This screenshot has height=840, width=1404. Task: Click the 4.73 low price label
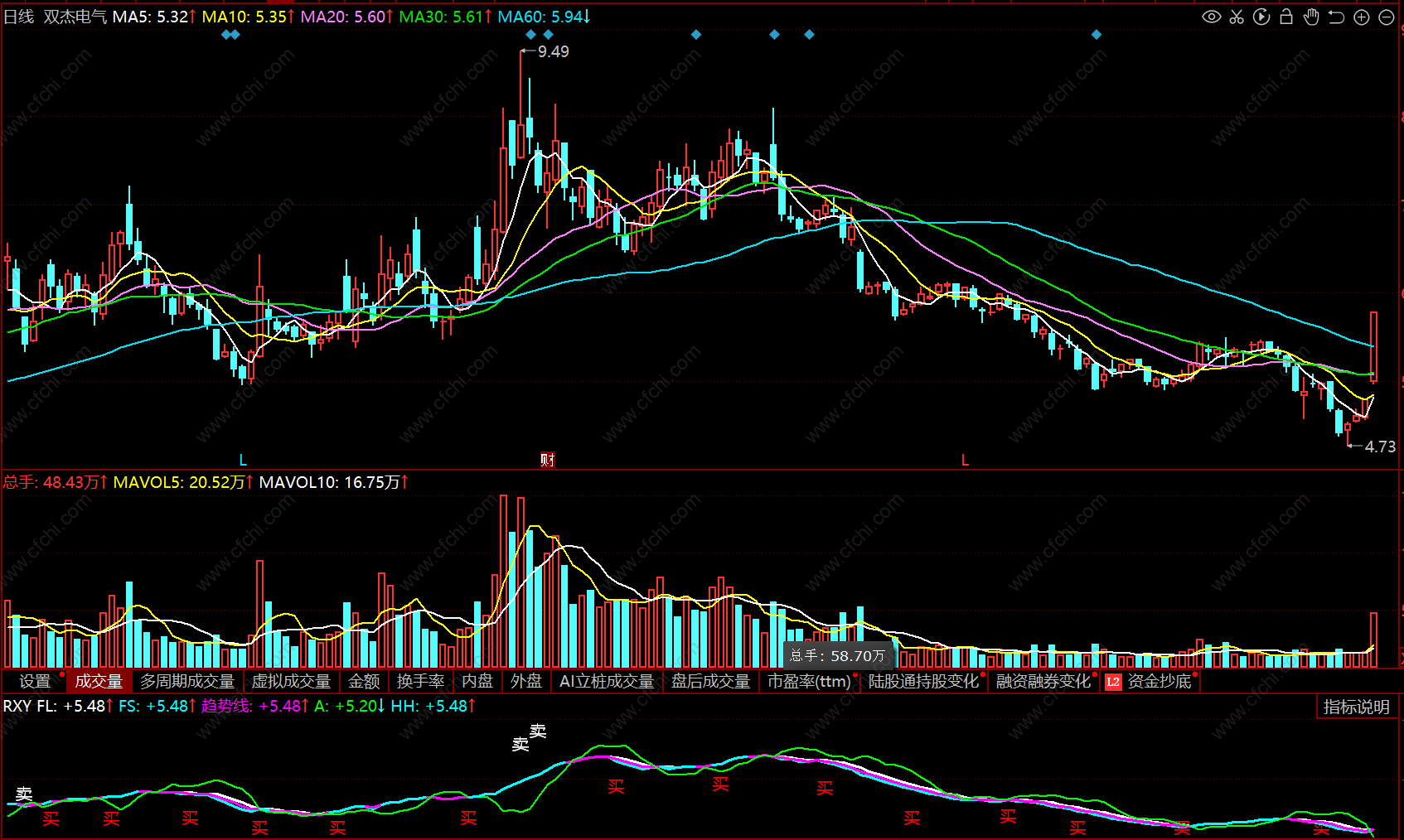pos(1380,447)
